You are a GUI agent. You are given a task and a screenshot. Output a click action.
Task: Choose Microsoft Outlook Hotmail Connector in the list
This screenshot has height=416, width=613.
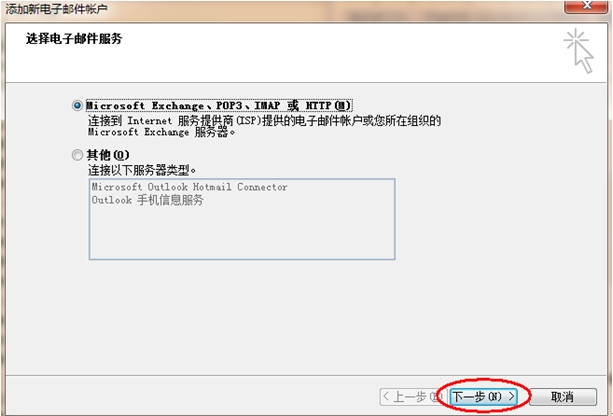pyautogui.click(x=190, y=187)
